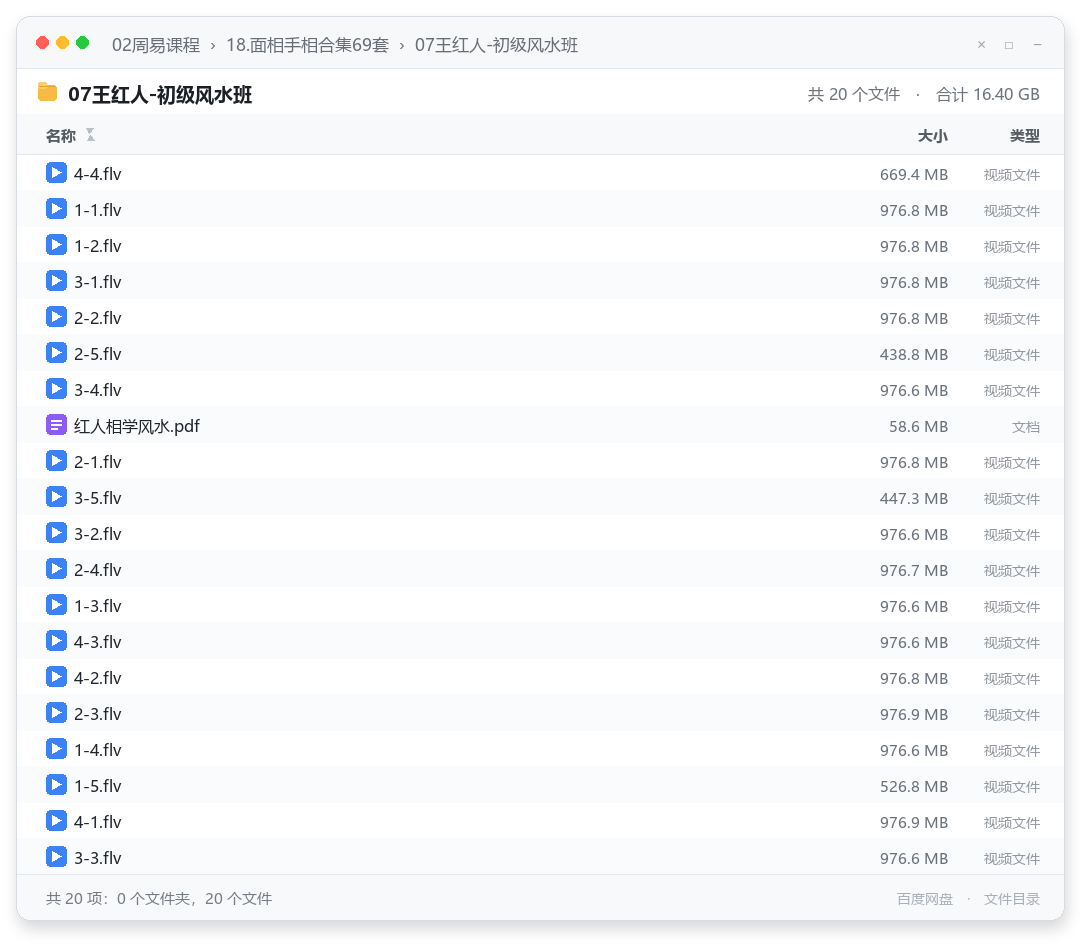The height and width of the screenshot is (944, 1080).
Task: Select the video icon of 3-4.flv
Action: (x=56, y=388)
